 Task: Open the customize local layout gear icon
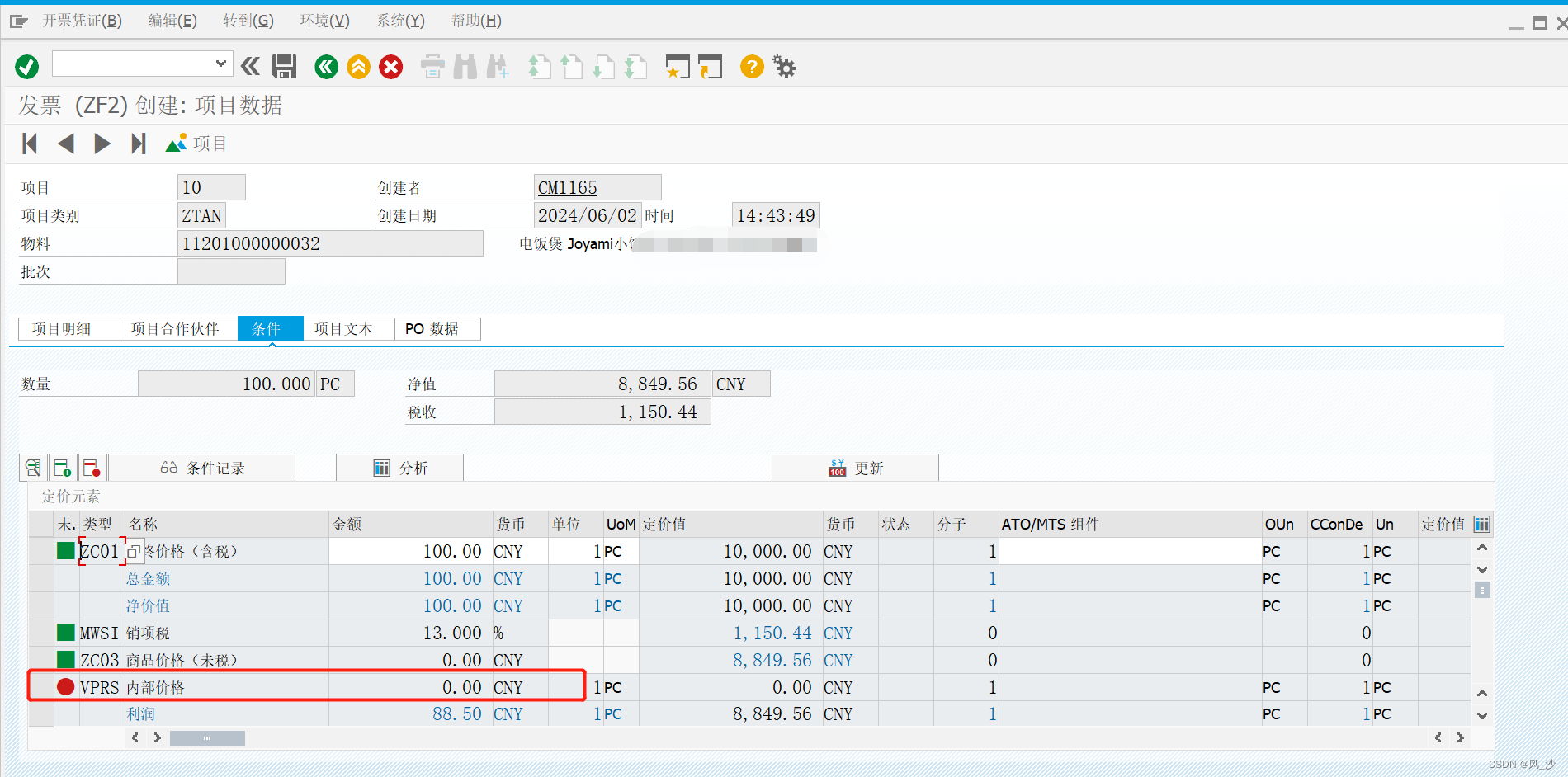click(783, 66)
